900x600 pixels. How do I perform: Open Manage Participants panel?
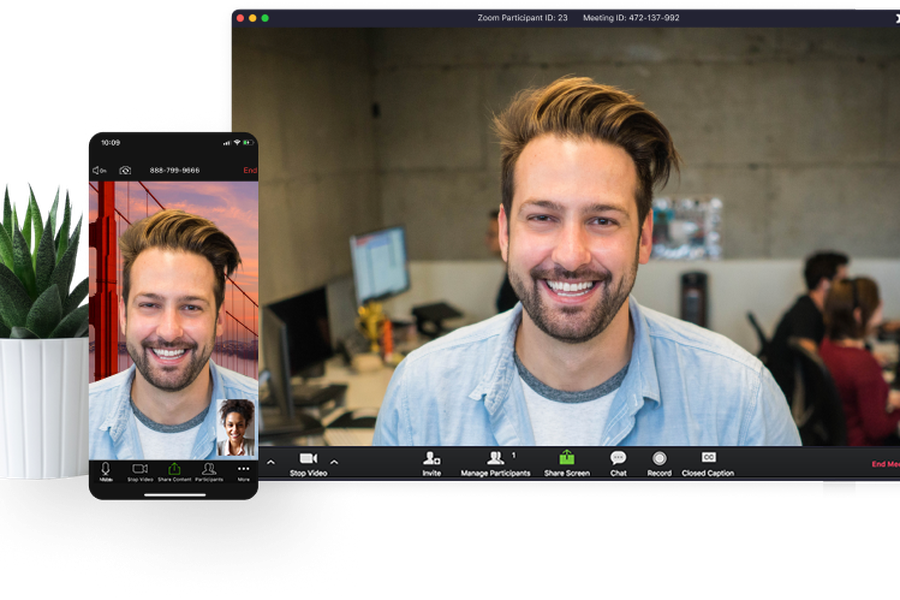click(495, 464)
